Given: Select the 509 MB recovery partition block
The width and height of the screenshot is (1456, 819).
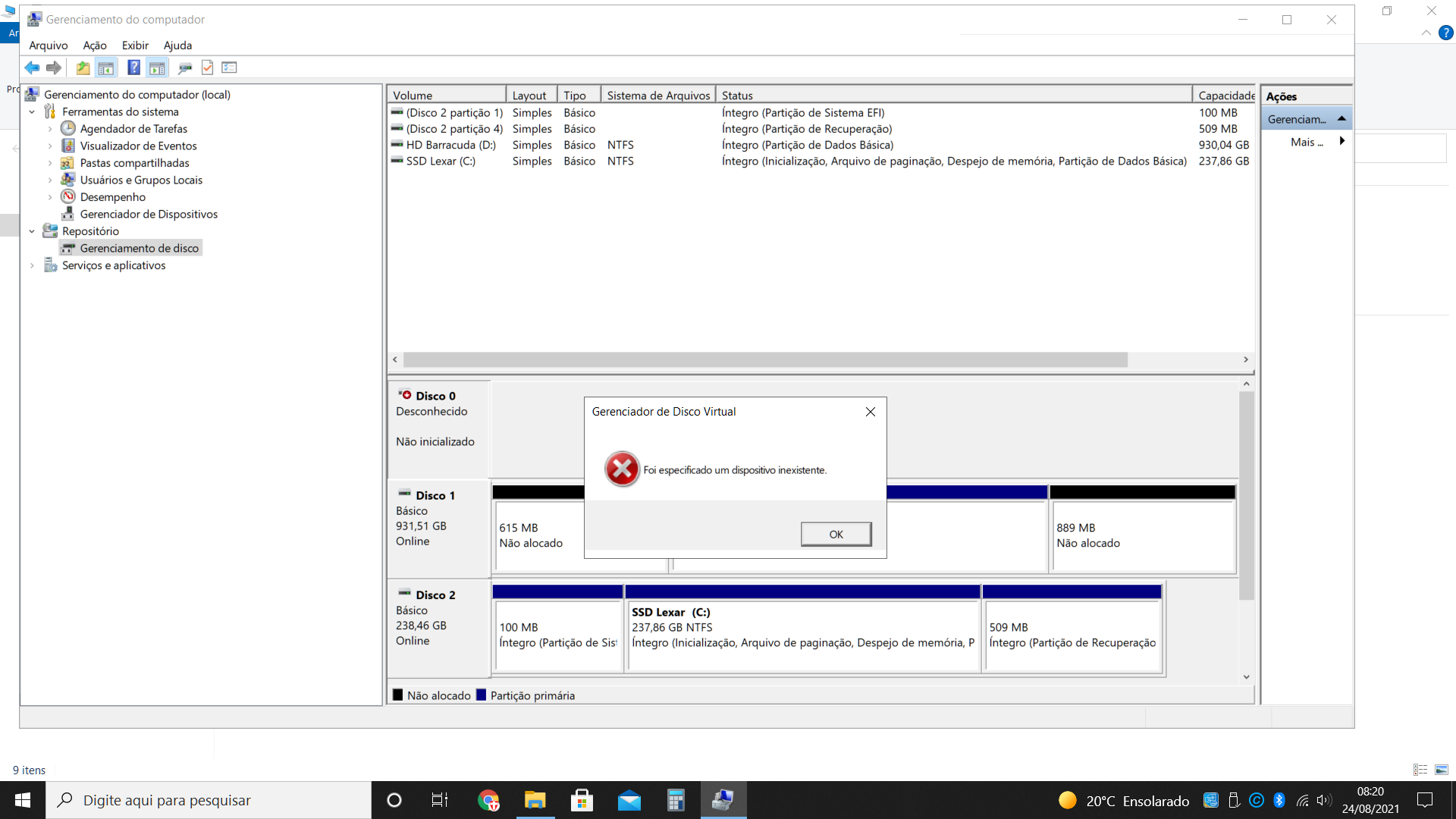Looking at the screenshot, I should pos(1072,629).
